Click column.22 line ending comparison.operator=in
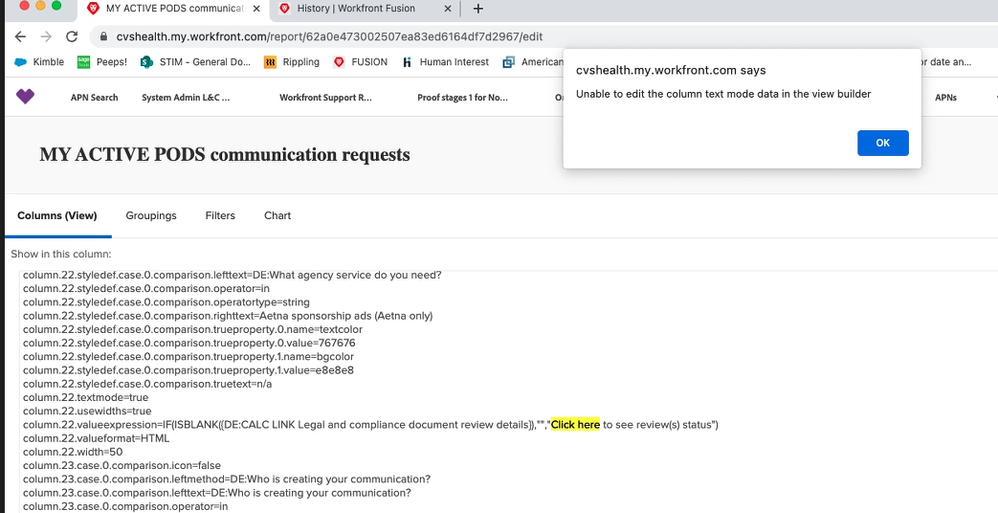Screen dimensions: 998x513 146,288
